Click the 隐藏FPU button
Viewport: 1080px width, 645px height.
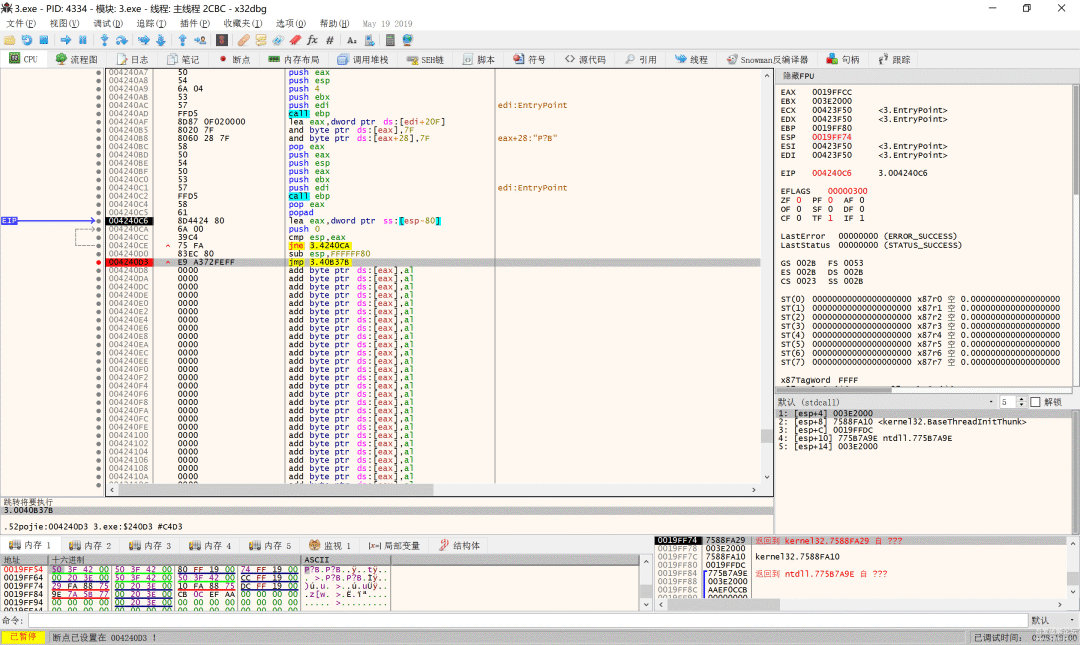tap(800, 76)
